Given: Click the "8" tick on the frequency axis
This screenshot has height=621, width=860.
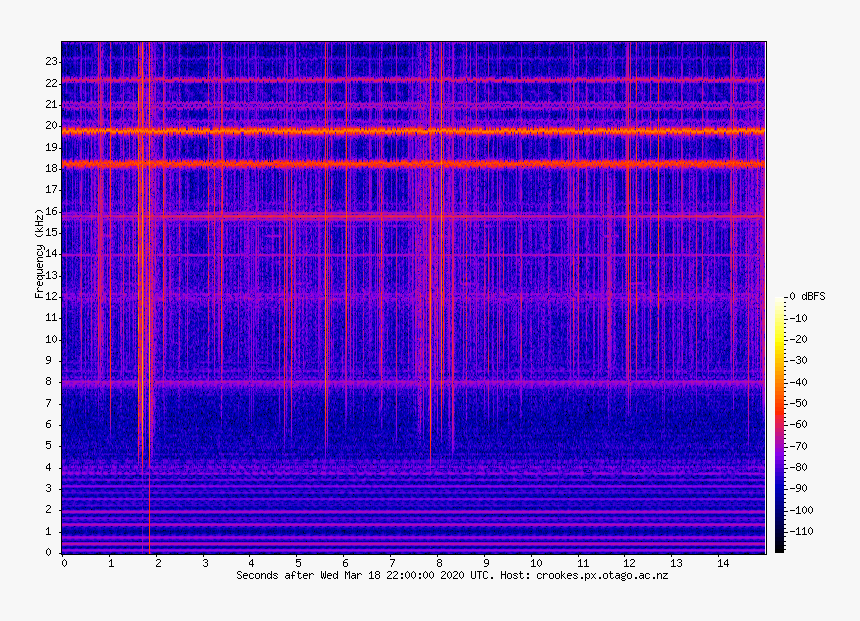Looking at the screenshot, I should pyautogui.click(x=49, y=382).
